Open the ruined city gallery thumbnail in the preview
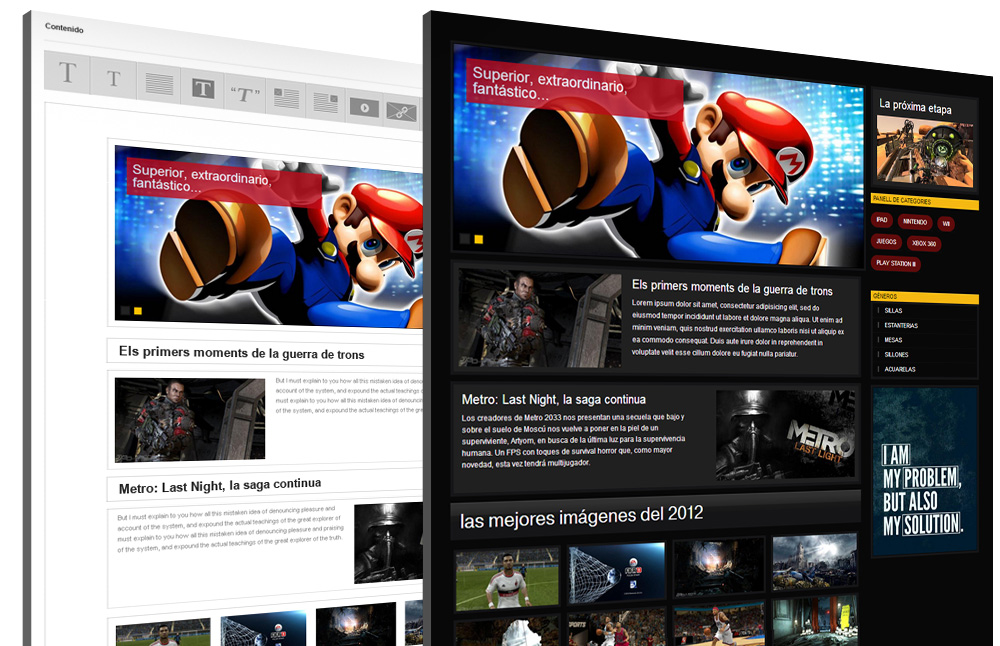Image resolution: width=1000 pixels, height=646 pixels. point(814,562)
